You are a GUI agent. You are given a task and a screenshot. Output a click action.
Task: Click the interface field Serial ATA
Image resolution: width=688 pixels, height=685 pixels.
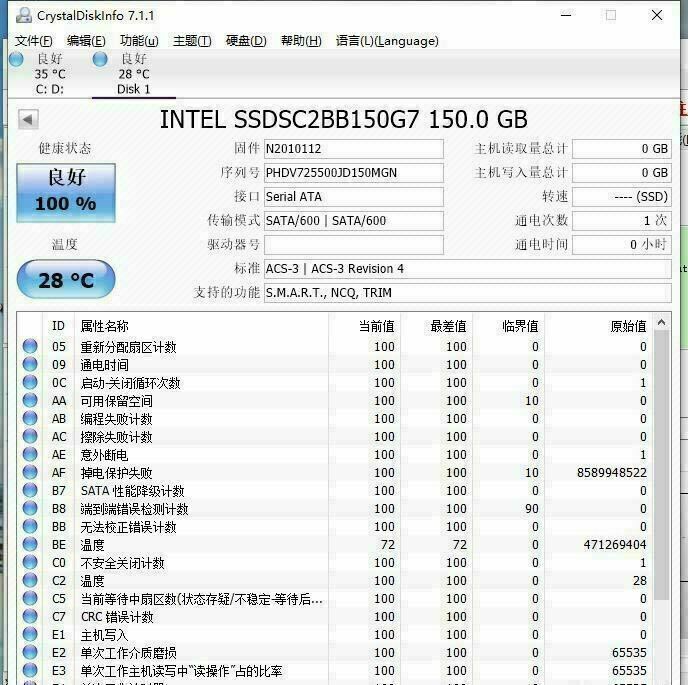[354, 197]
